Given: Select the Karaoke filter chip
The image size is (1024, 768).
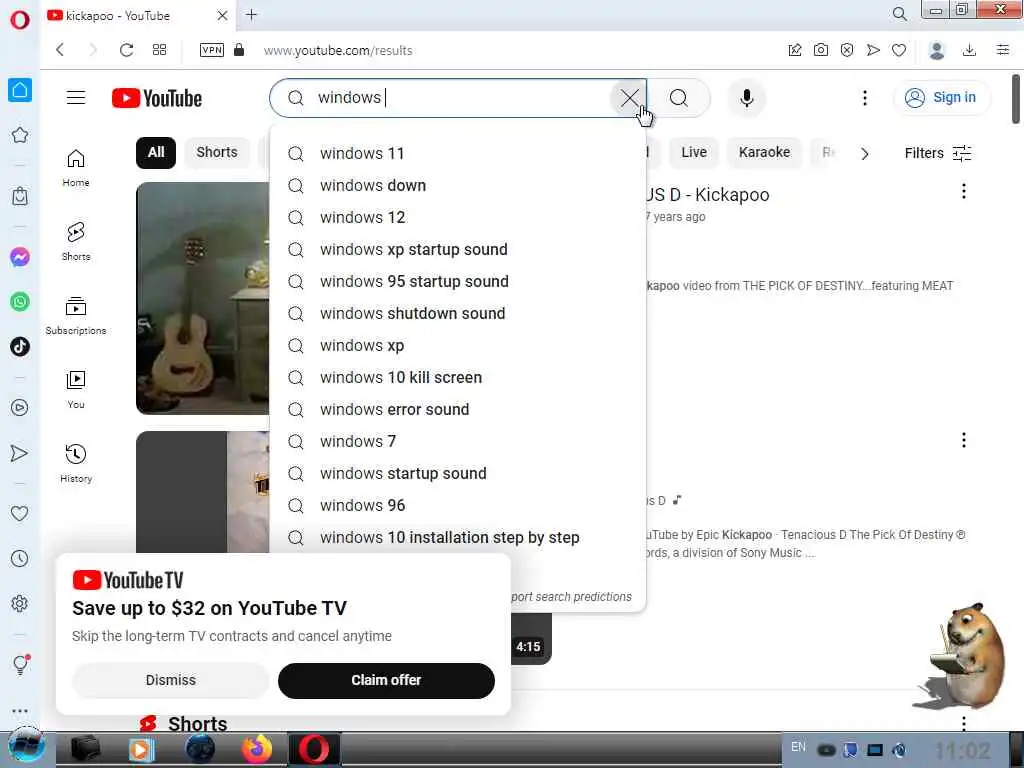Looking at the screenshot, I should click(764, 153).
